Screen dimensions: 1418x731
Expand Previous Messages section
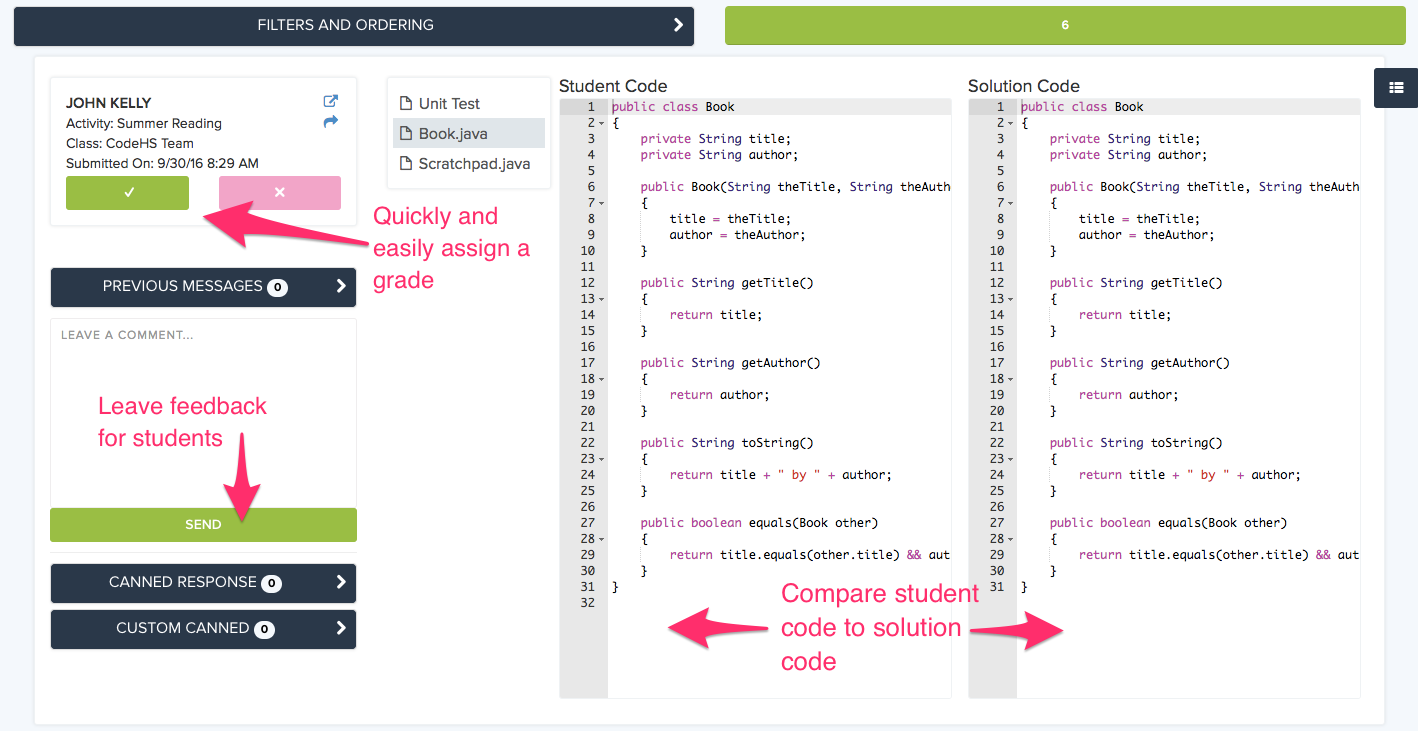[x=203, y=287]
